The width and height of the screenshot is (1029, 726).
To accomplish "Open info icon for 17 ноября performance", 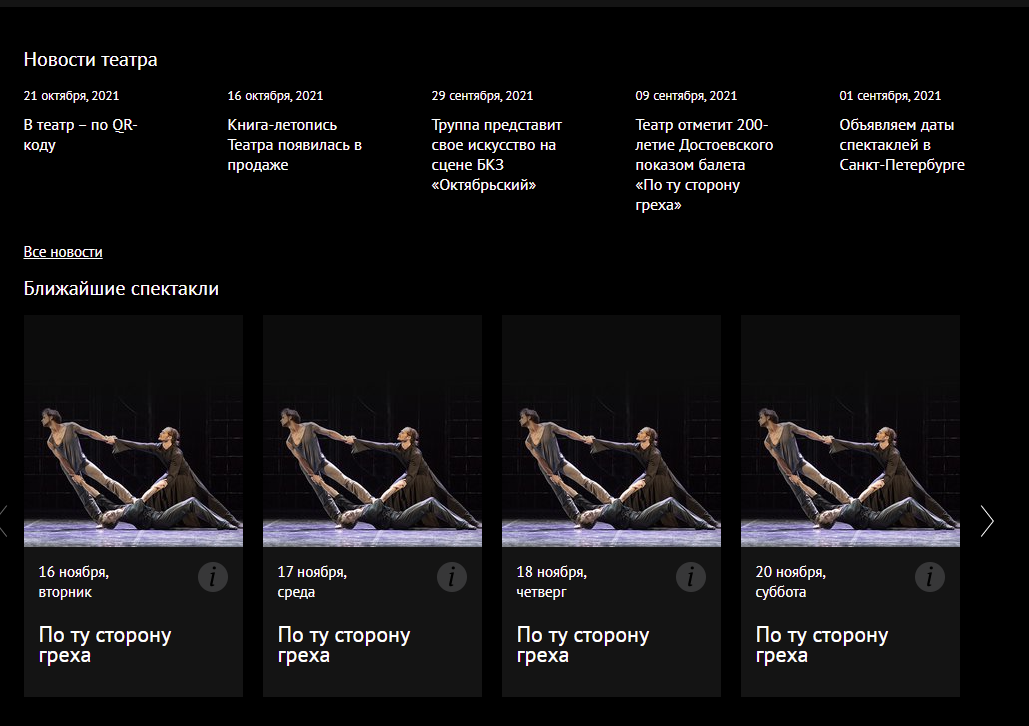I will (x=452, y=577).
